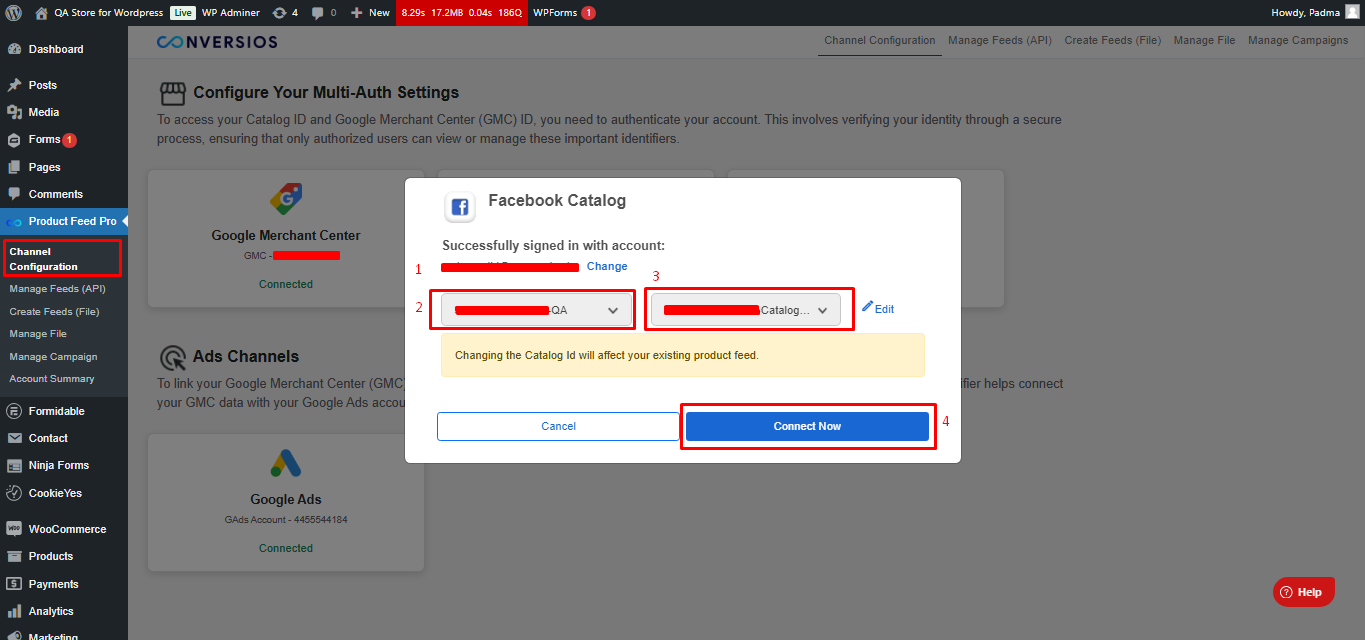This screenshot has width=1365, height=640.
Task: Click Cancel in Facebook Catalog dialog
Action: point(558,426)
